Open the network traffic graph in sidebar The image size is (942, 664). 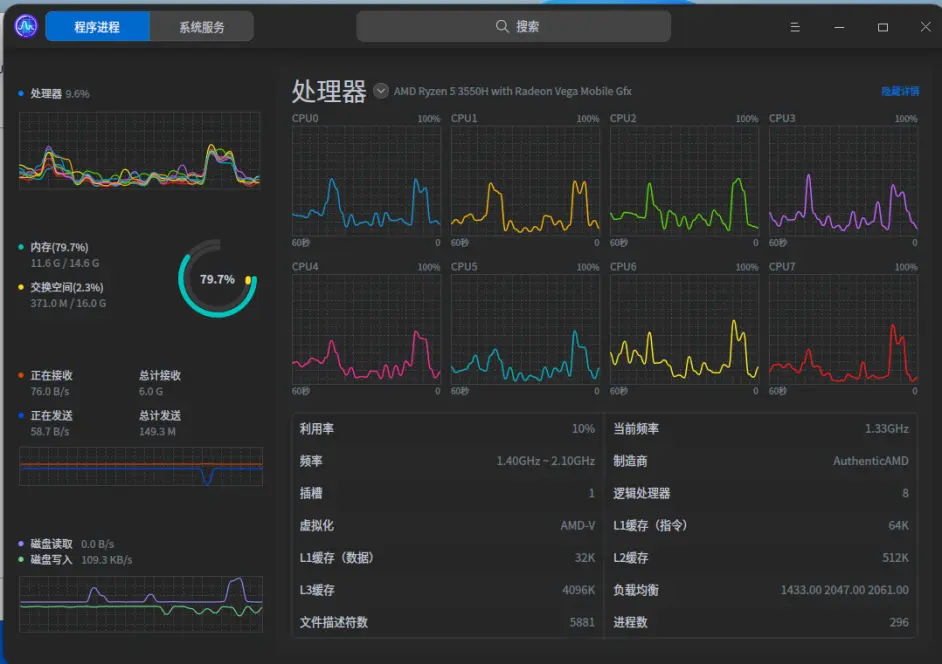[141, 466]
